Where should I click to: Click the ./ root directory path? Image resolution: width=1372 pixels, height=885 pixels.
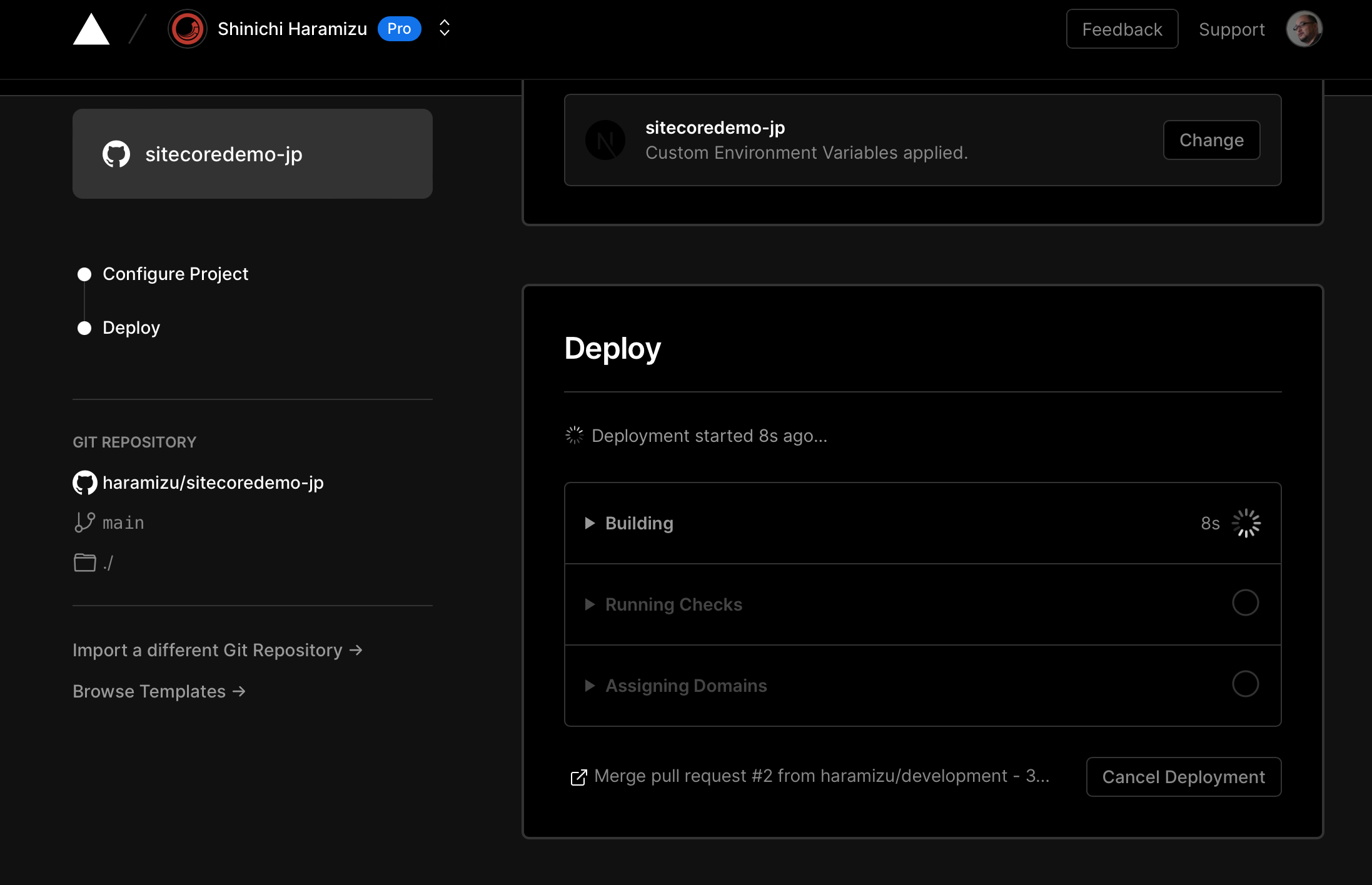108,562
